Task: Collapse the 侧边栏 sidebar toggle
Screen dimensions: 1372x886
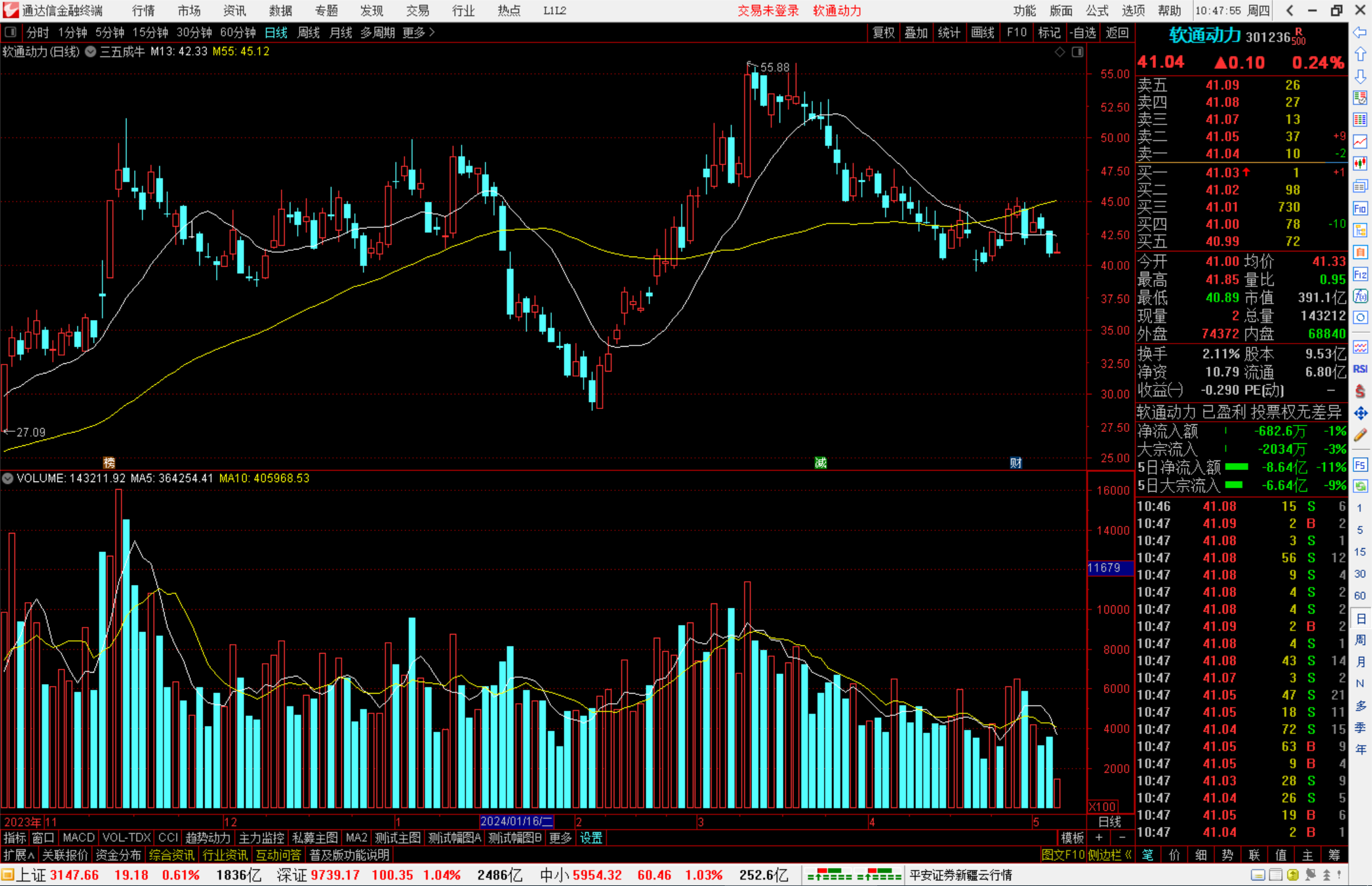Action: pyautogui.click(x=1110, y=855)
